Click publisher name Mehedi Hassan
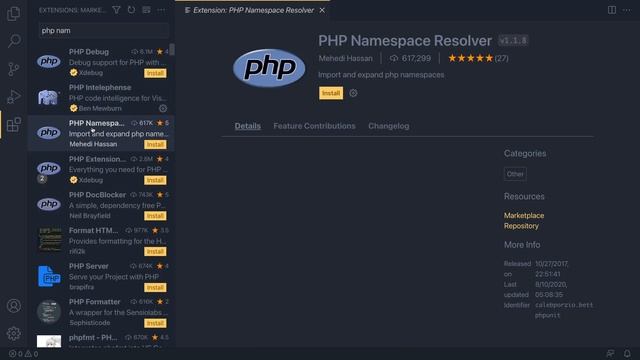 (x=345, y=58)
